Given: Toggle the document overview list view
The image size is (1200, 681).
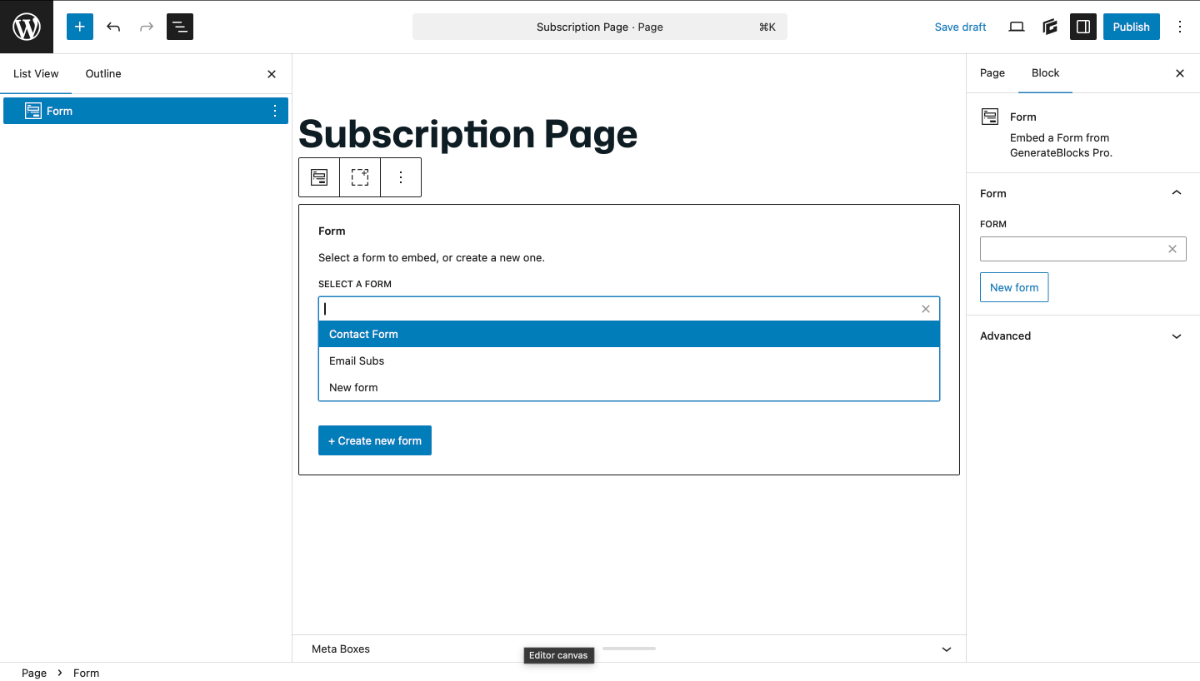Looking at the screenshot, I should 180,27.
